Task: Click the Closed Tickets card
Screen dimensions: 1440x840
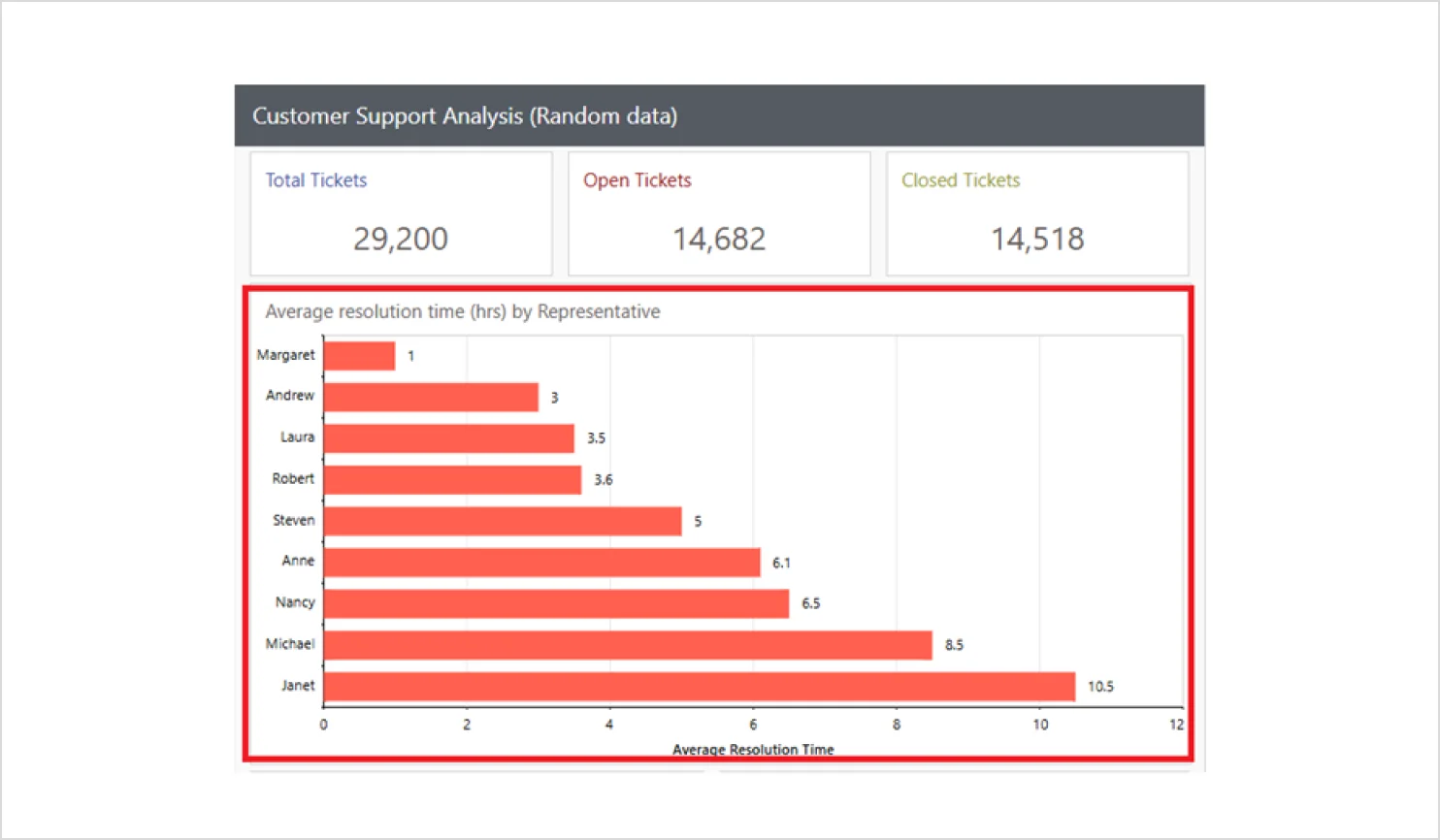Action: point(1037,213)
